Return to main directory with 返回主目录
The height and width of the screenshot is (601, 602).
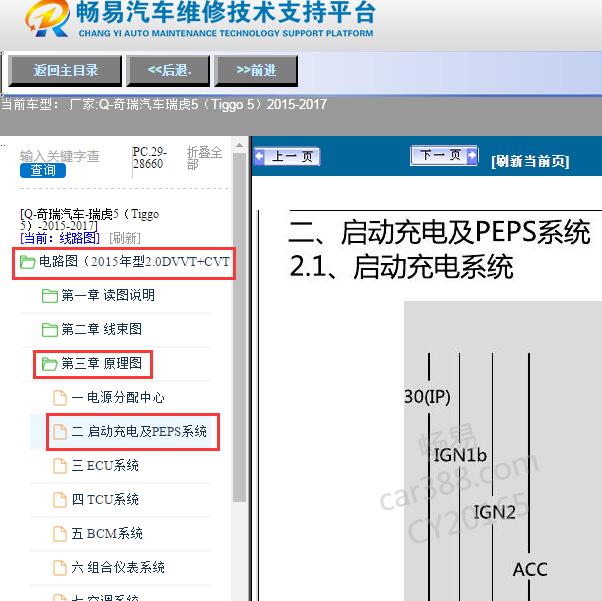point(65,70)
